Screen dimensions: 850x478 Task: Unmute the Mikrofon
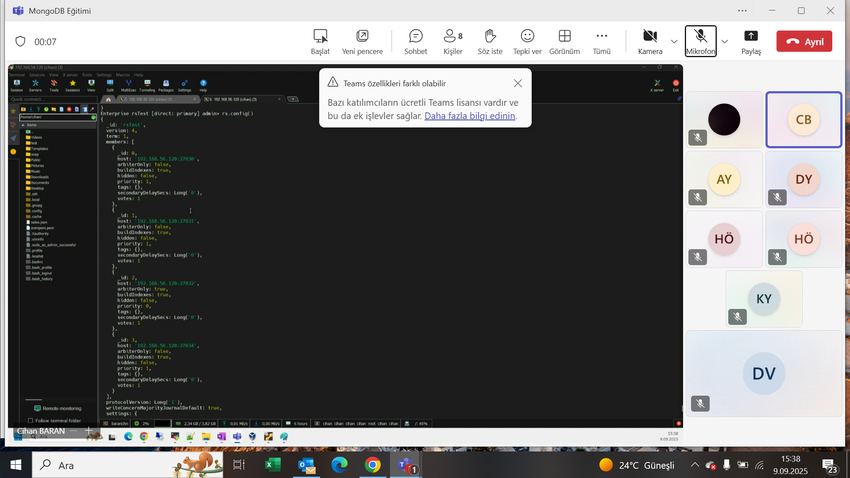(700, 41)
